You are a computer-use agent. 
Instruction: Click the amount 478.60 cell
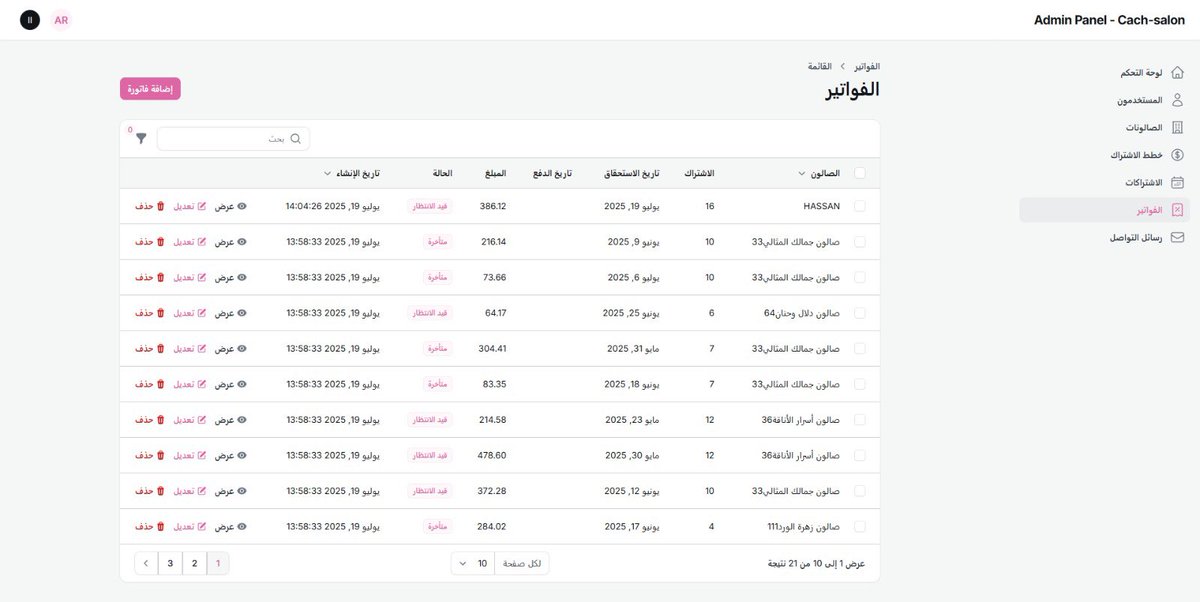click(492, 455)
